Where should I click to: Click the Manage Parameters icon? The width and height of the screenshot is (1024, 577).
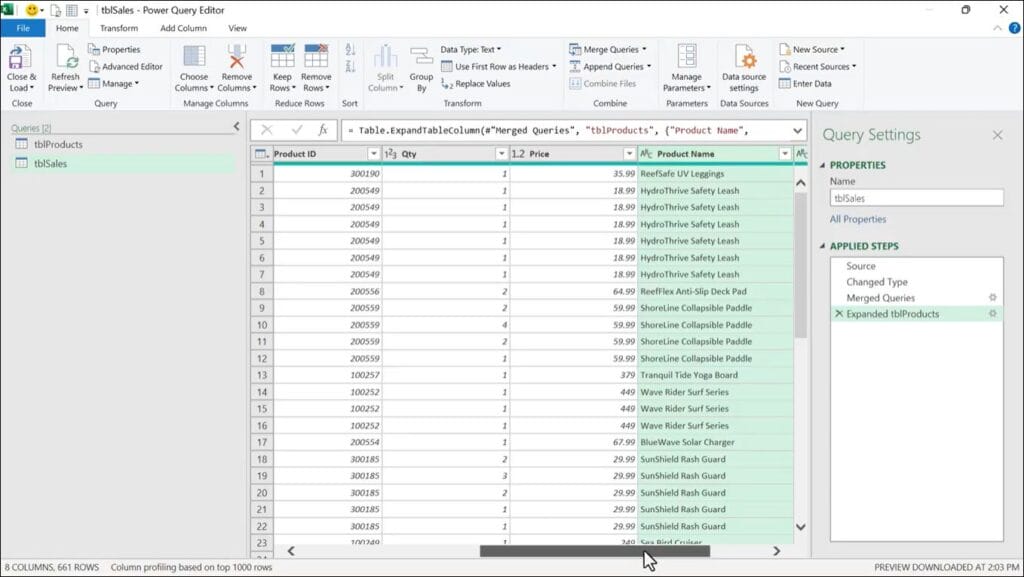point(687,58)
